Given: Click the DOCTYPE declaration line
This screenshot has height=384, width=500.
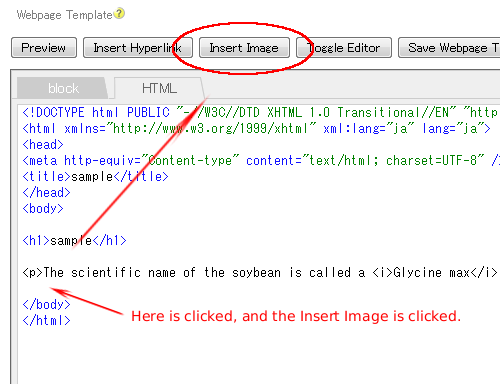Looking at the screenshot, I should [260, 112].
